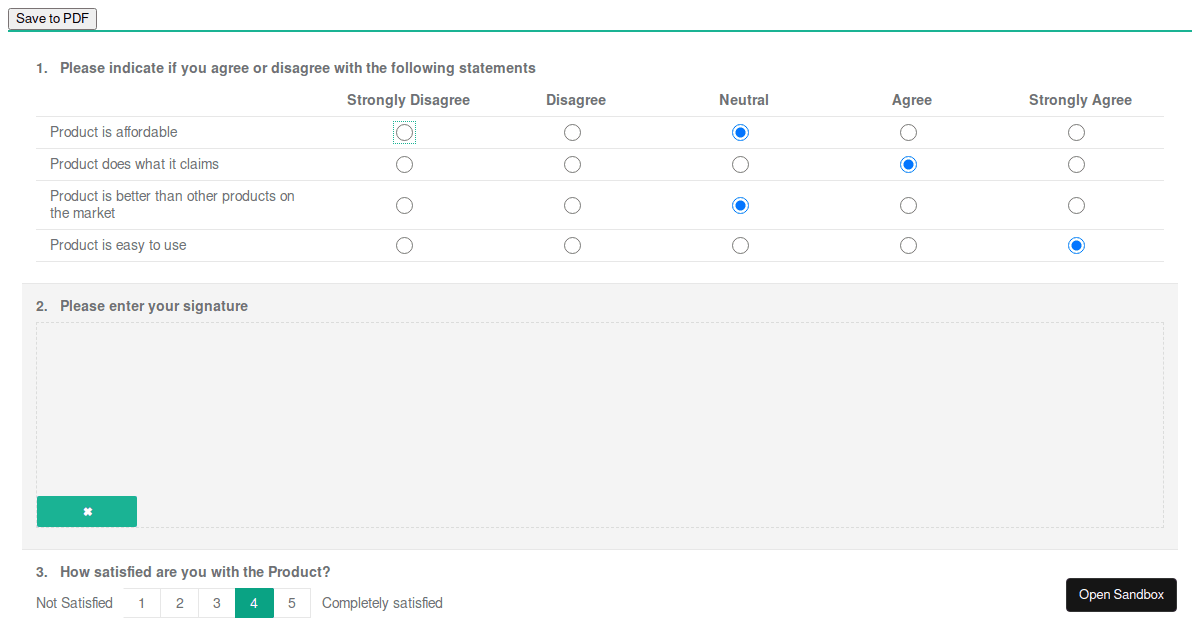1200x630 pixels.
Task: Click the Save to PDF button
Action: click(52, 18)
